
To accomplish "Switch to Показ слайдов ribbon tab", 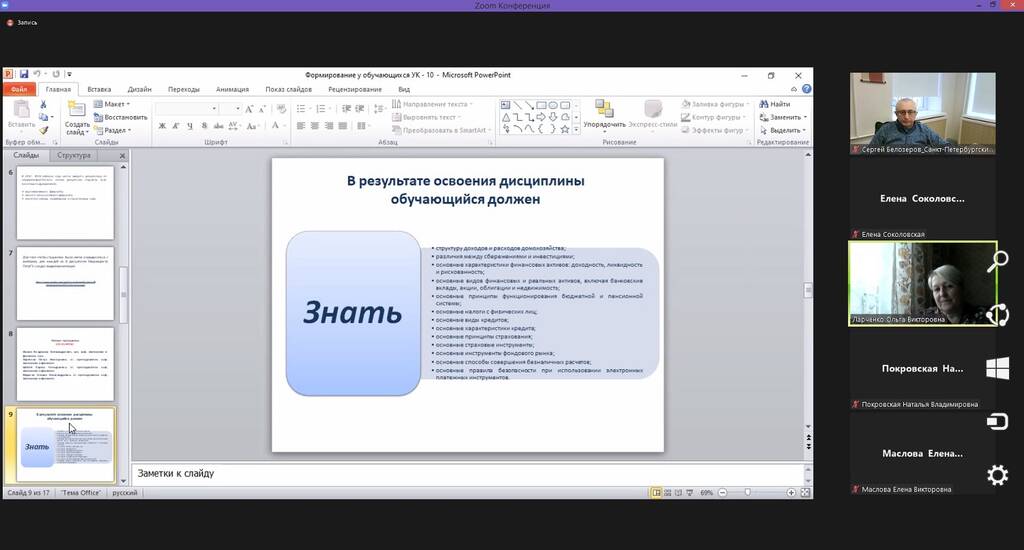I will [x=288, y=89].
